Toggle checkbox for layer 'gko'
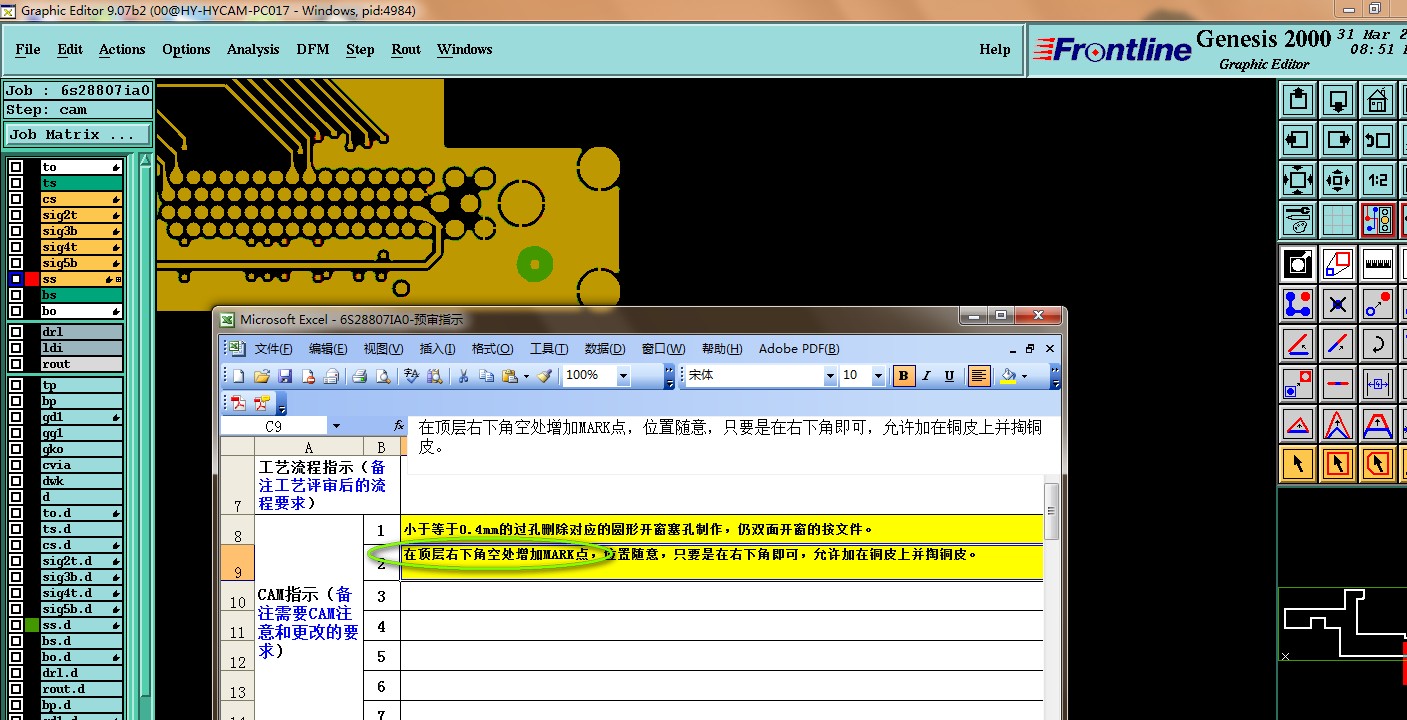Viewport: 1407px width, 720px height. 16,449
